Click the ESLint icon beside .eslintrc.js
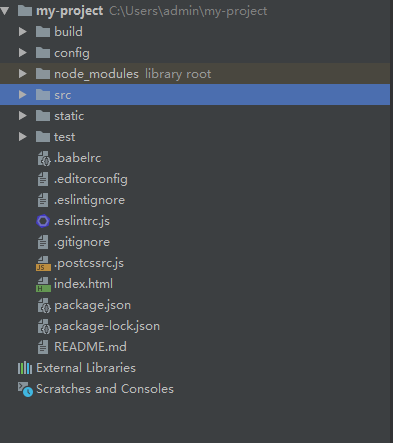 point(43,221)
